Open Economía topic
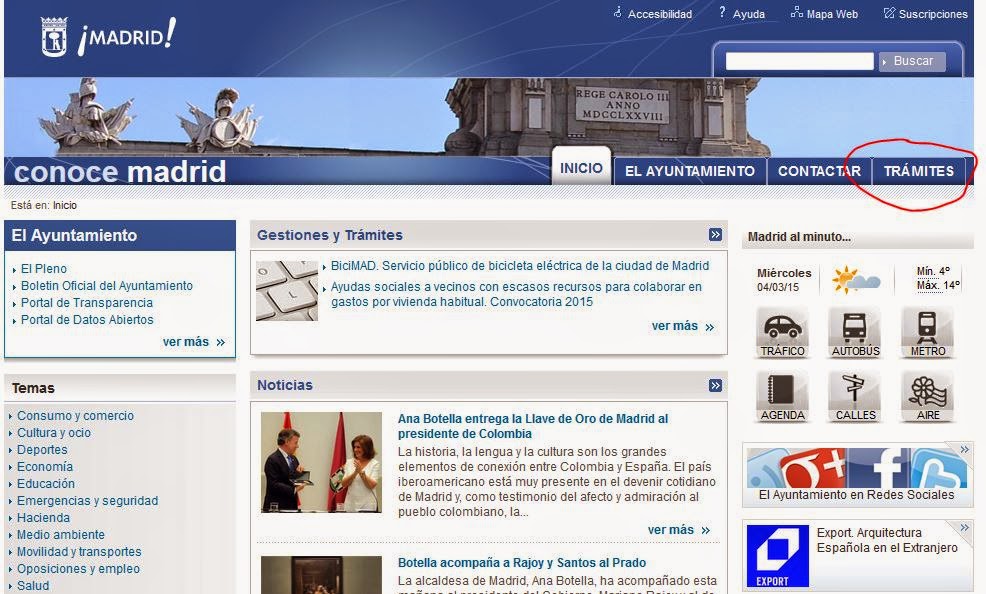 pos(45,466)
